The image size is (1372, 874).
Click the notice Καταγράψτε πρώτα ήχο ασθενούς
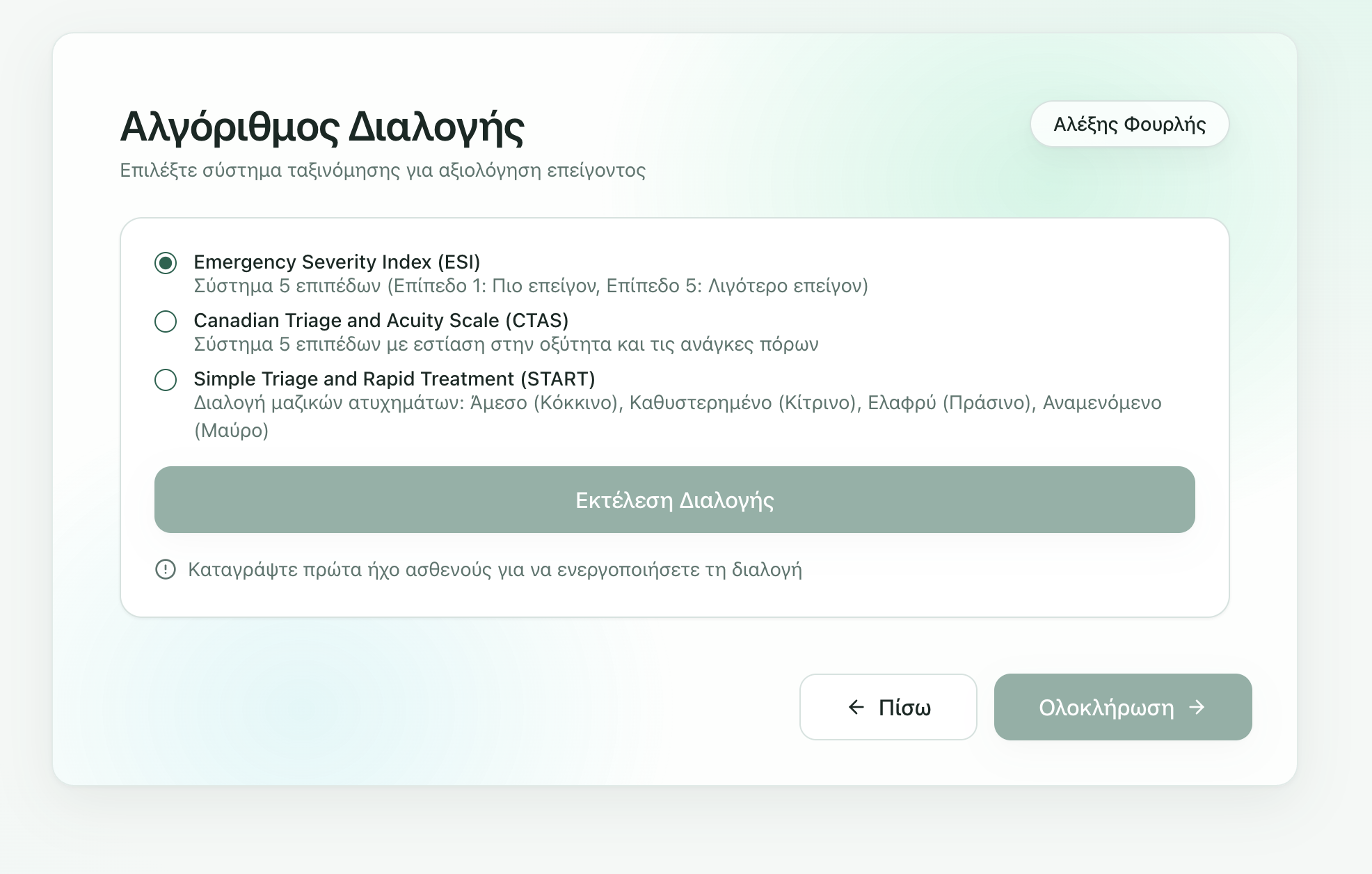tap(495, 570)
